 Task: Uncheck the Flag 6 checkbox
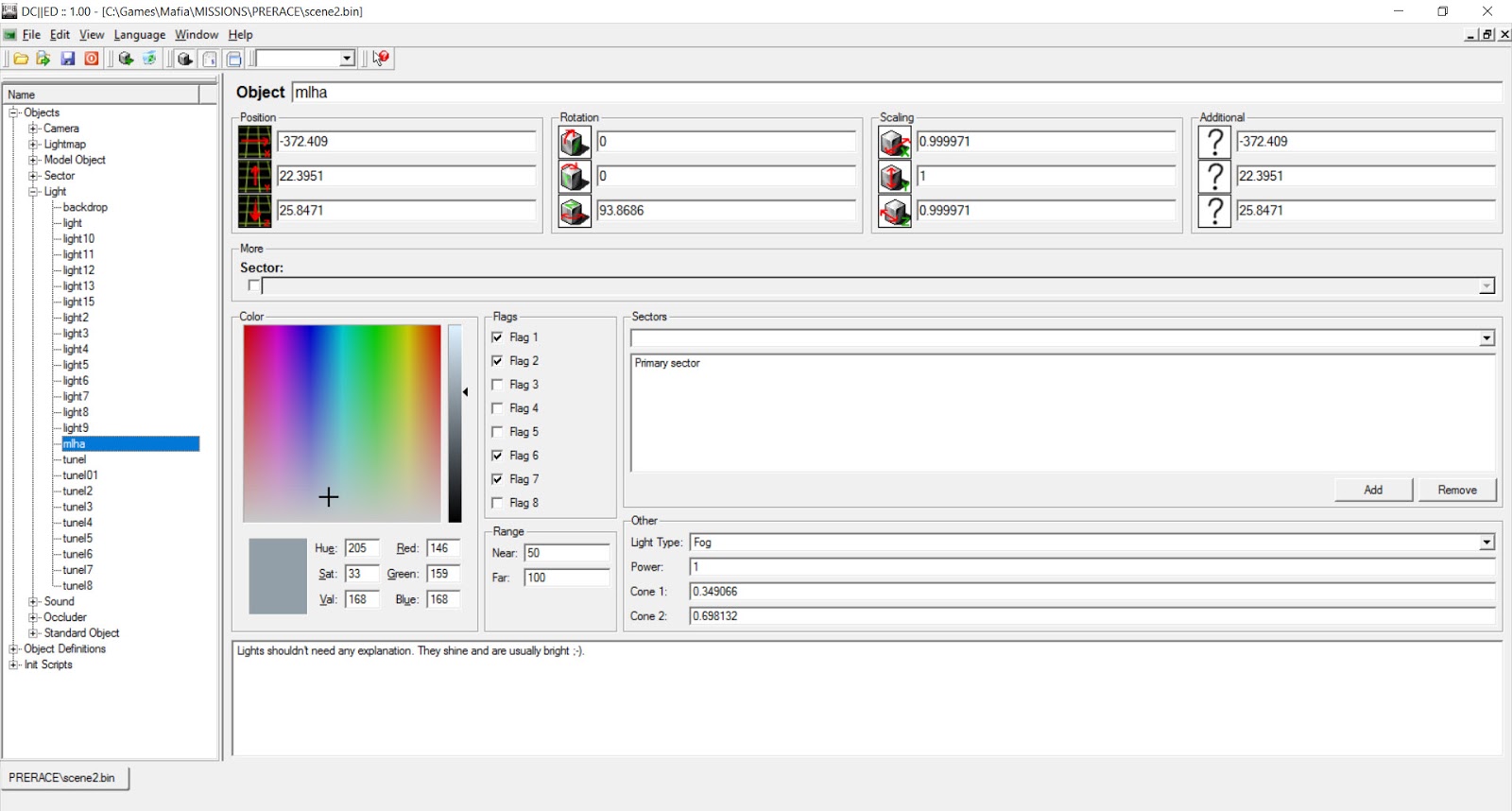tap(497, 456)
